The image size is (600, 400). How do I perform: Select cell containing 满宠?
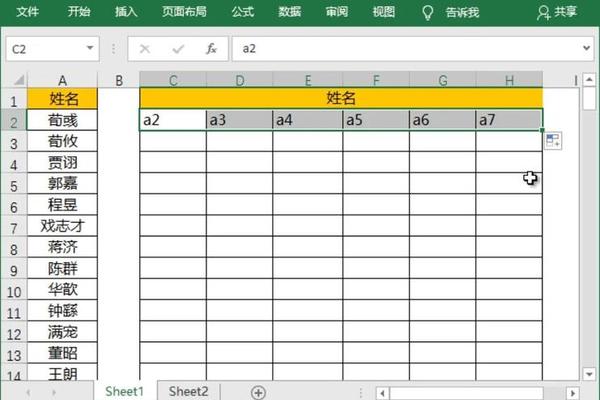[62, 332]
